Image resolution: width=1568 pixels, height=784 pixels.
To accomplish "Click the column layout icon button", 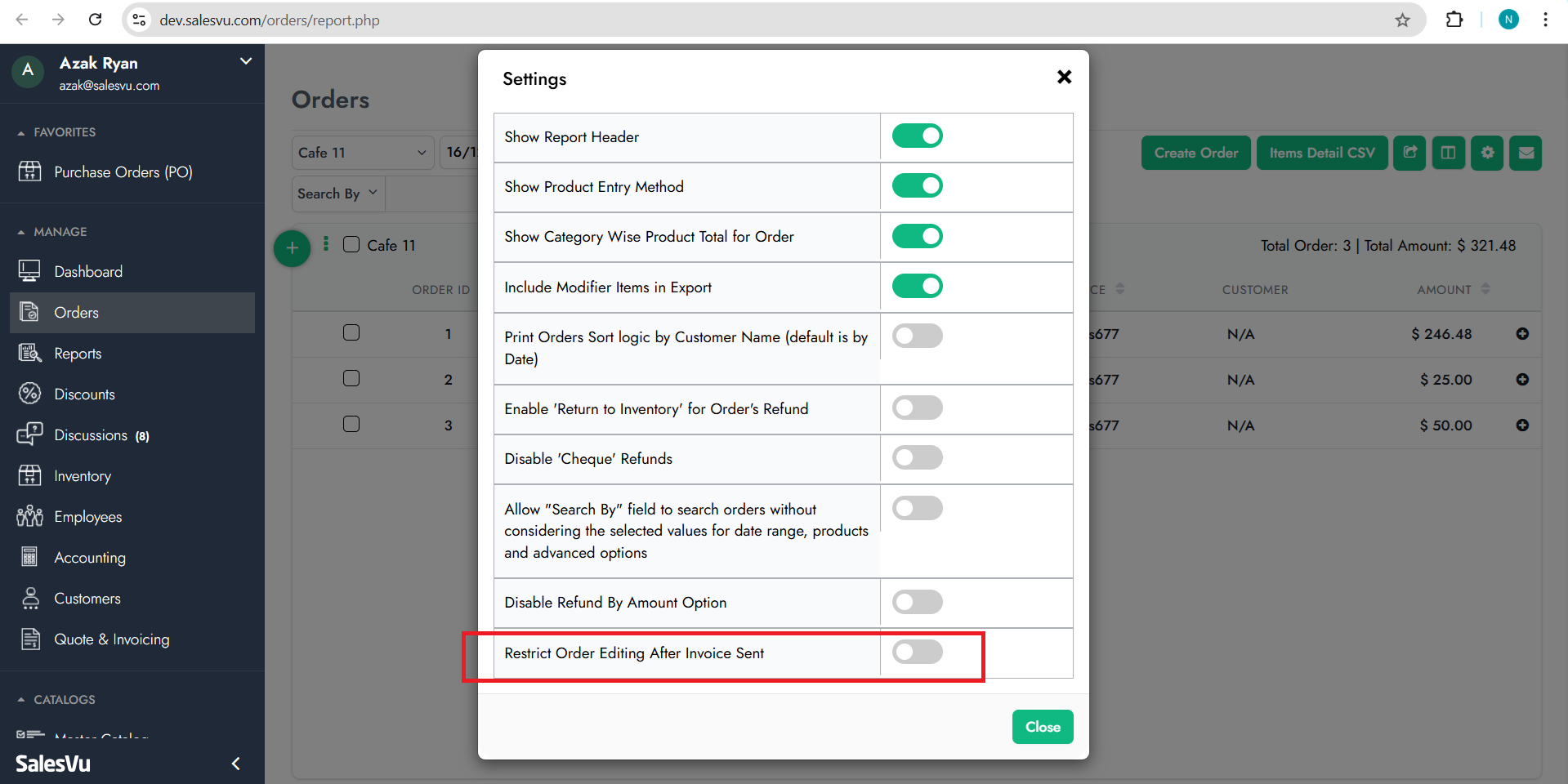I will point(1448,153).
